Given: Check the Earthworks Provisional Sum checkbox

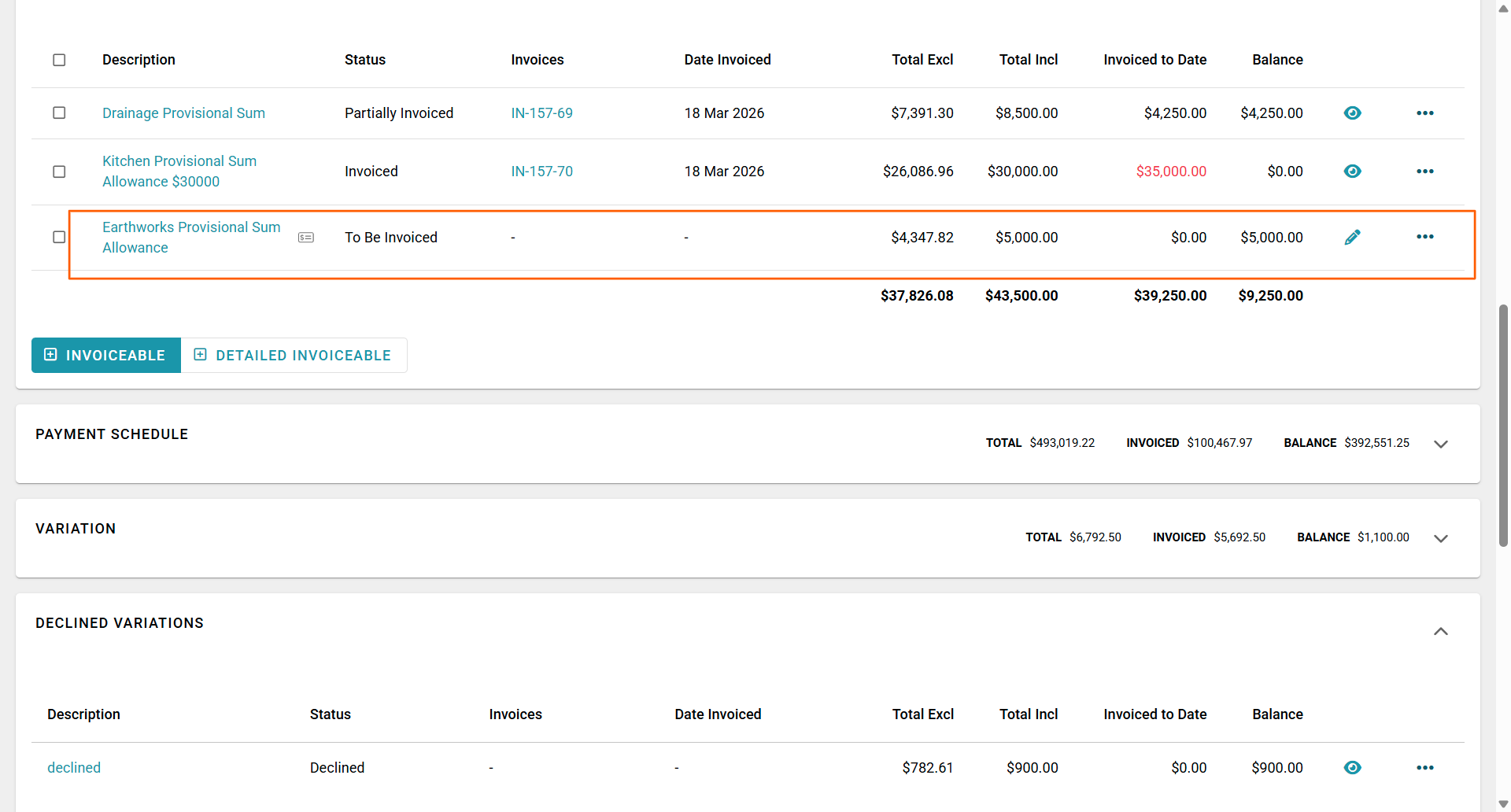Looking at the screenshot, I should [59, 237].
